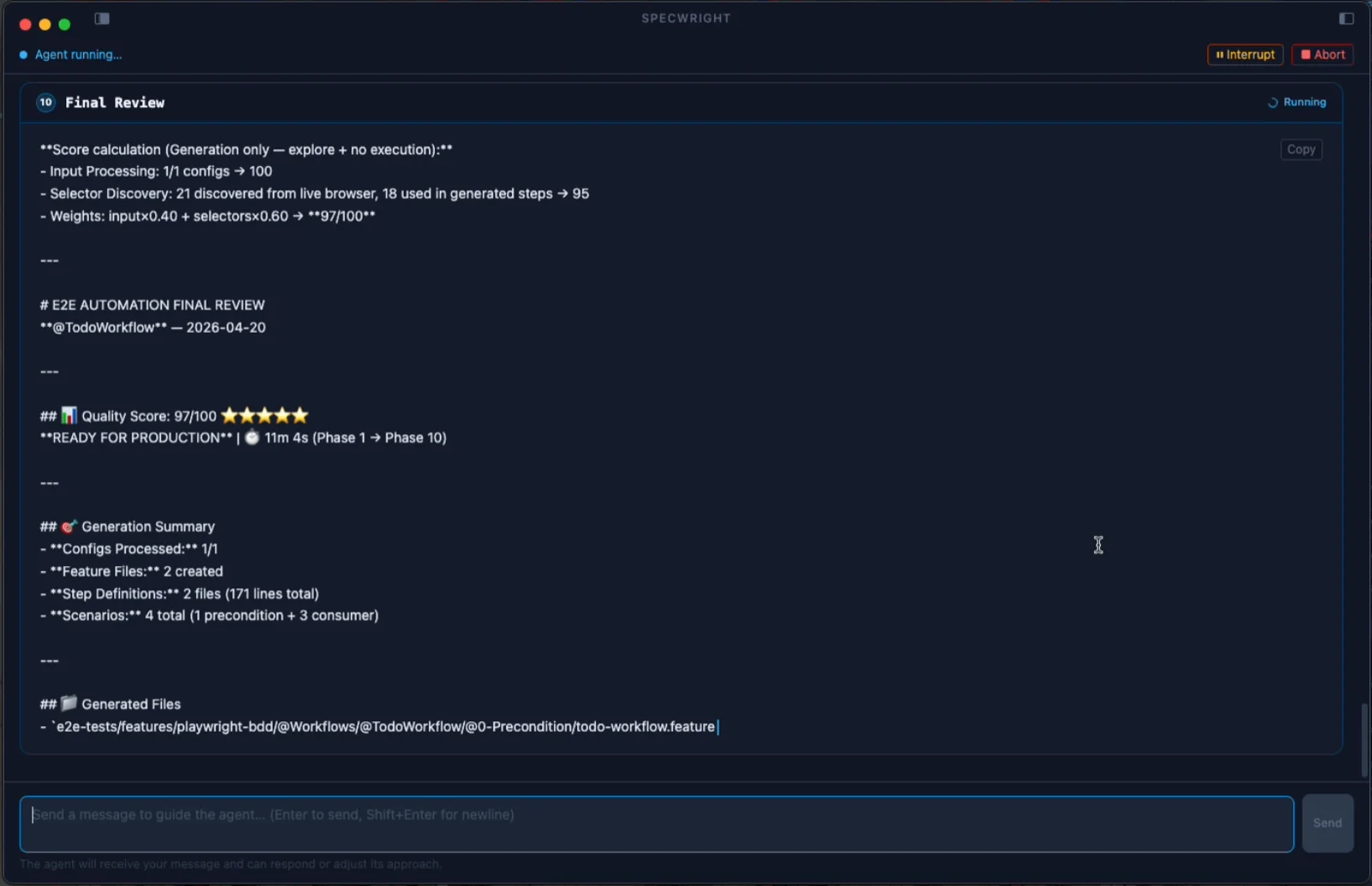
Task: Click the bar chart emoji beside Quality Score
Action: point(69,416)
